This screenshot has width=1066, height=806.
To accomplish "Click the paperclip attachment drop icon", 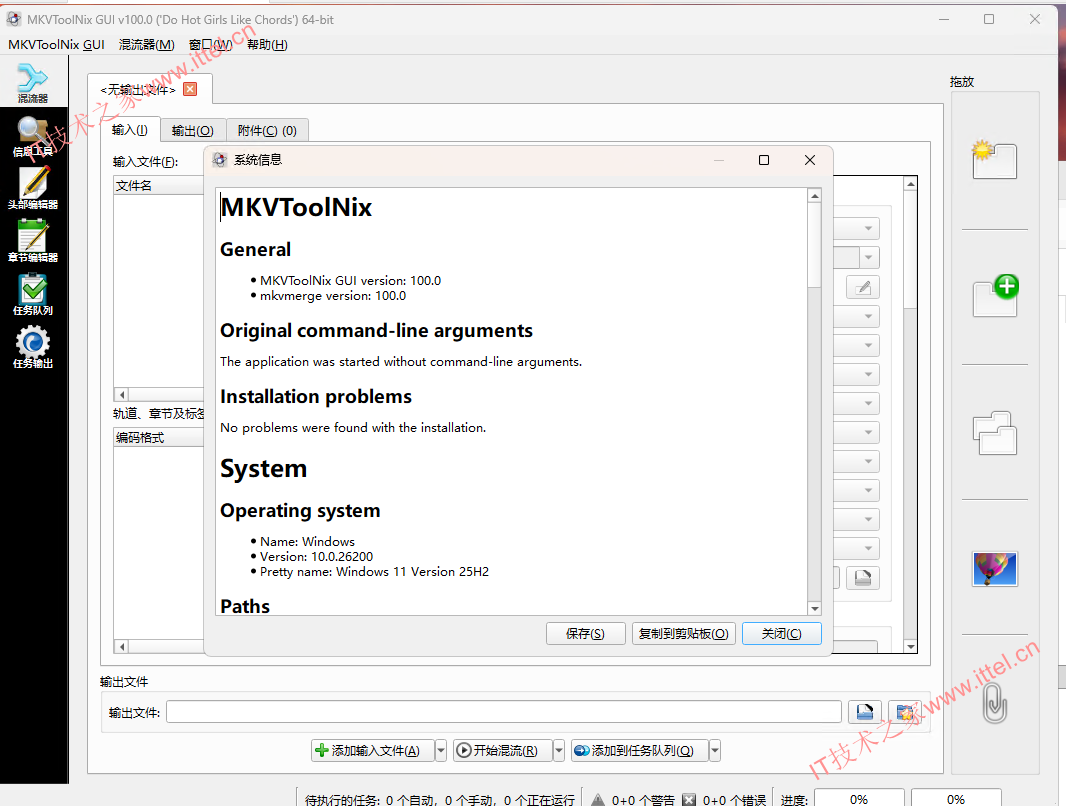I will pyautogui.click(x=995, y=703).
